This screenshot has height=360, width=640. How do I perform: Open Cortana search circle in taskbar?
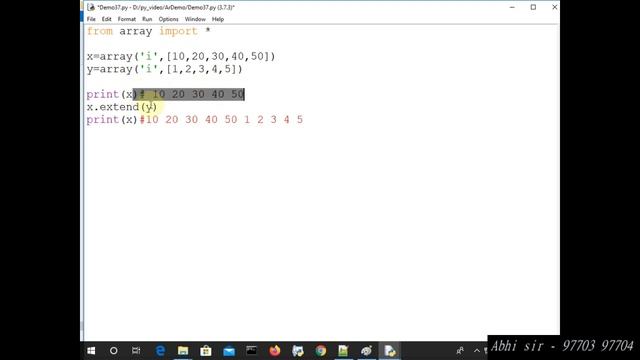coord(113,351)
